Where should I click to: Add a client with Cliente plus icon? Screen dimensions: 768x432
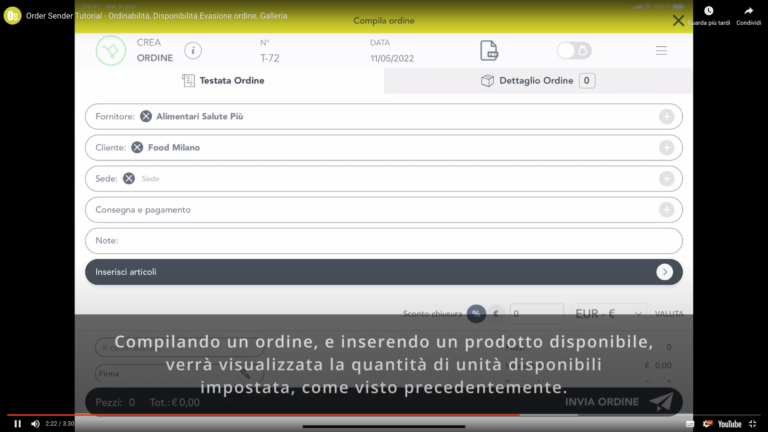pyautogui.click(x=666, y=147)
